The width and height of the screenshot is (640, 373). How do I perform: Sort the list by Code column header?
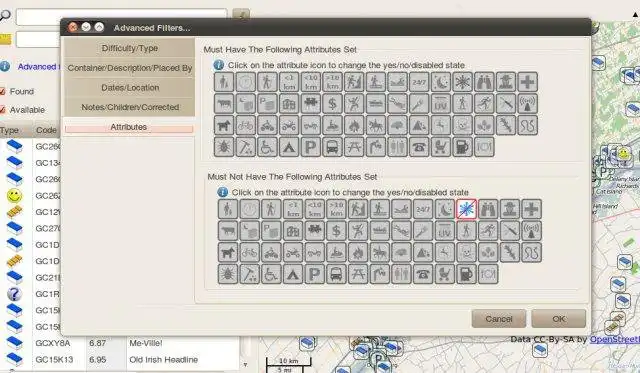(x=46, y=130)
